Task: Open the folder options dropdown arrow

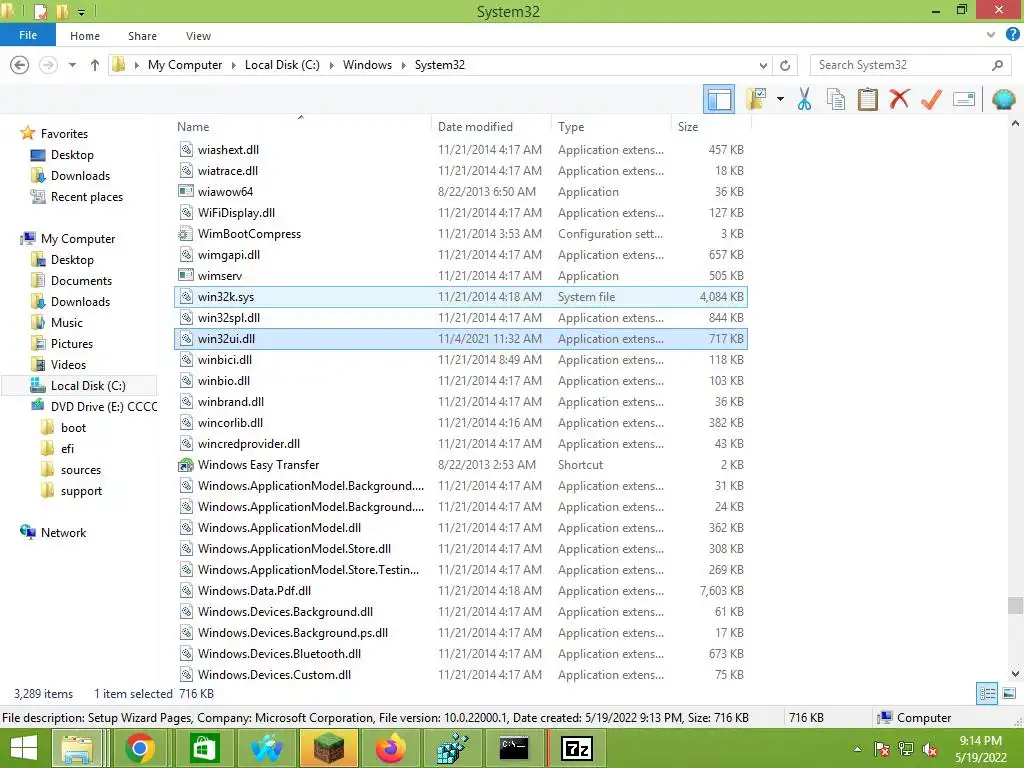Action: pos(780,100)
